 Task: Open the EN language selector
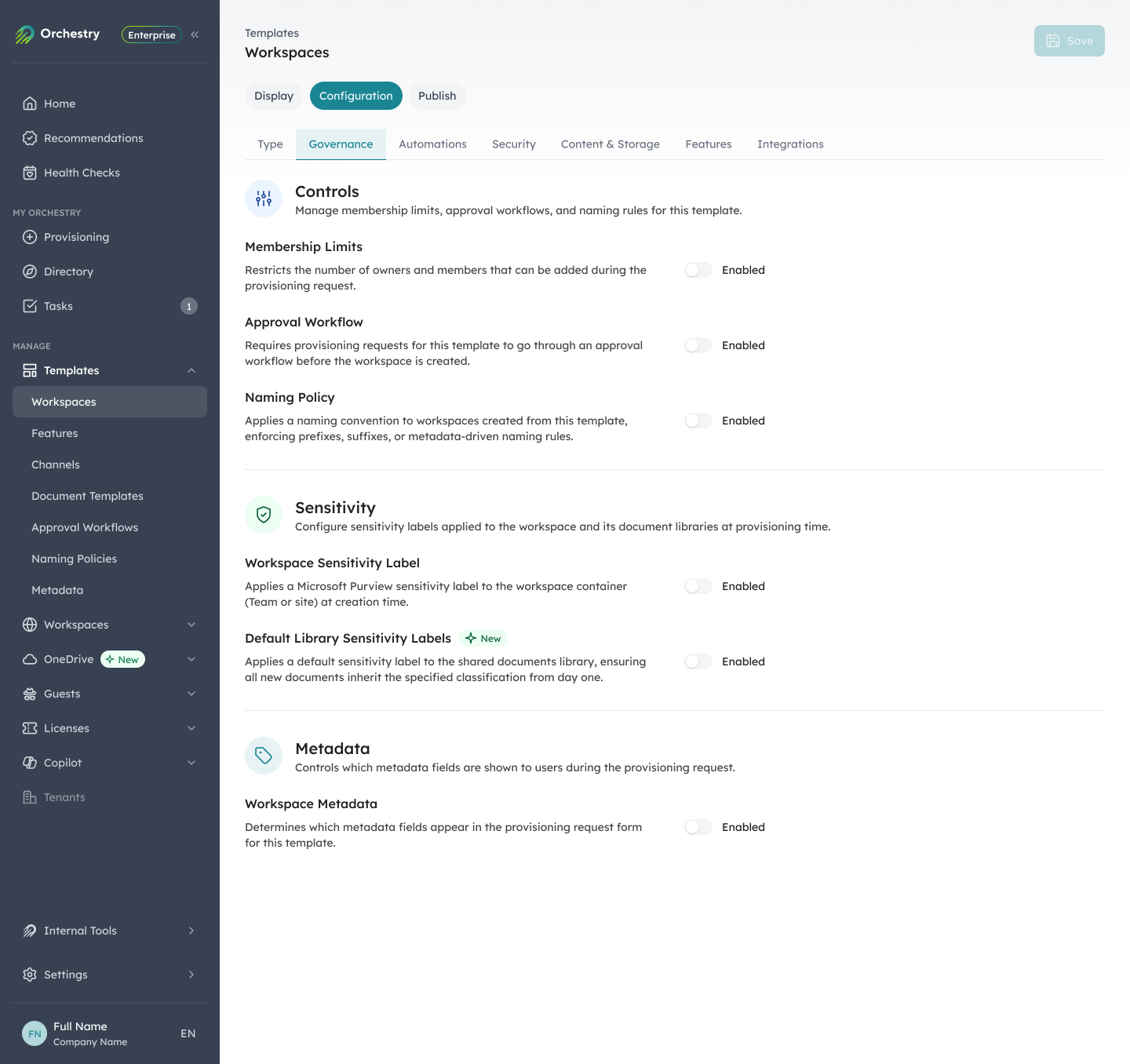point(188,1033)
